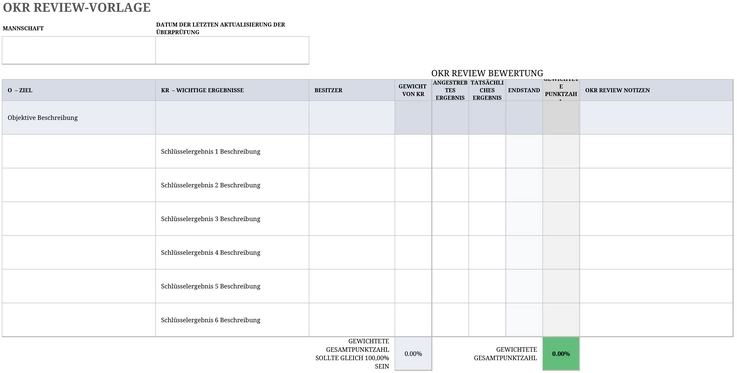Screen dimensions: 737x373
Task: Select the GEWICHT VON KR cell for Schlüsselergebnis 2
Action: (x=413, y=185)
